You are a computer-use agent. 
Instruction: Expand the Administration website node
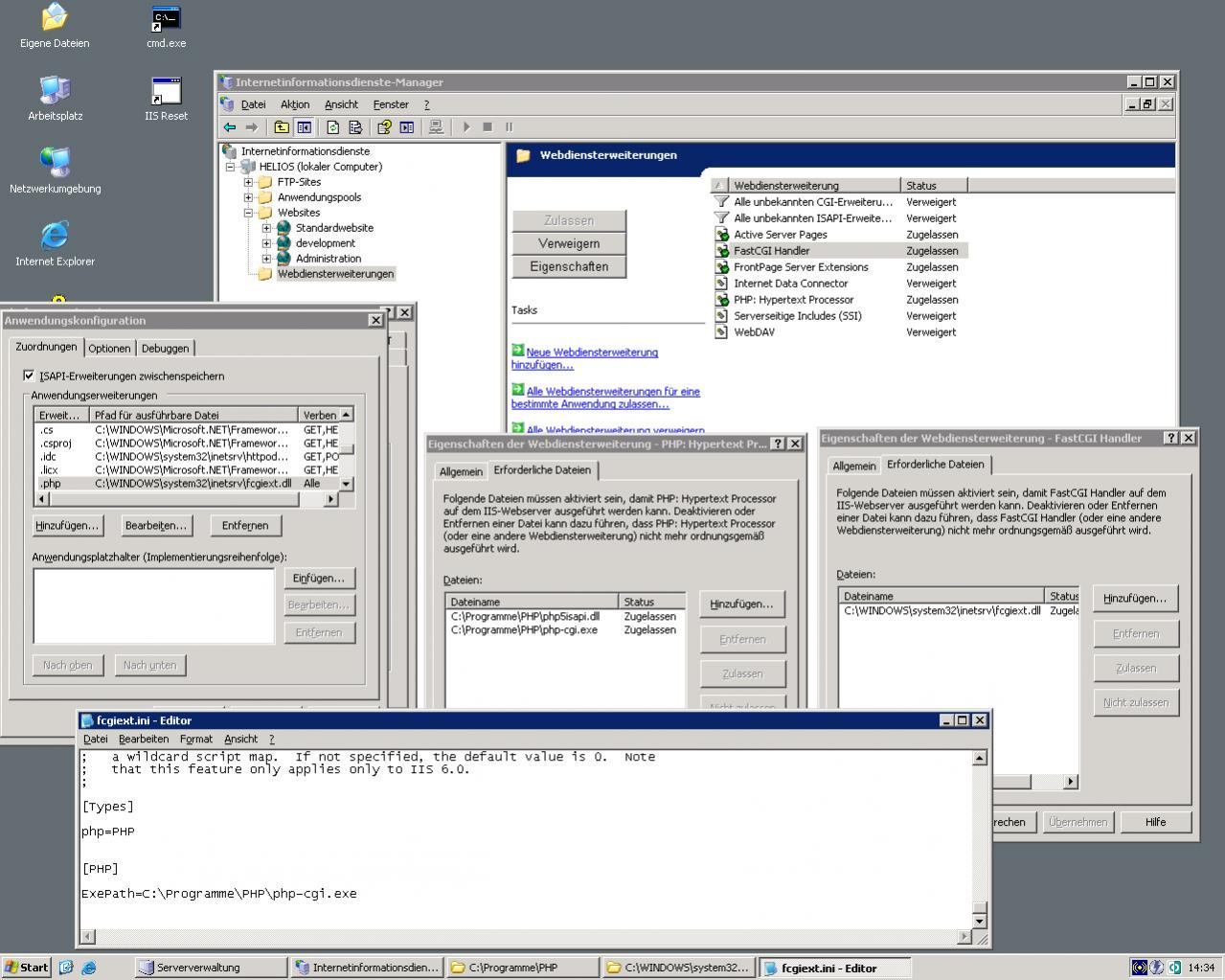(266, 259)
